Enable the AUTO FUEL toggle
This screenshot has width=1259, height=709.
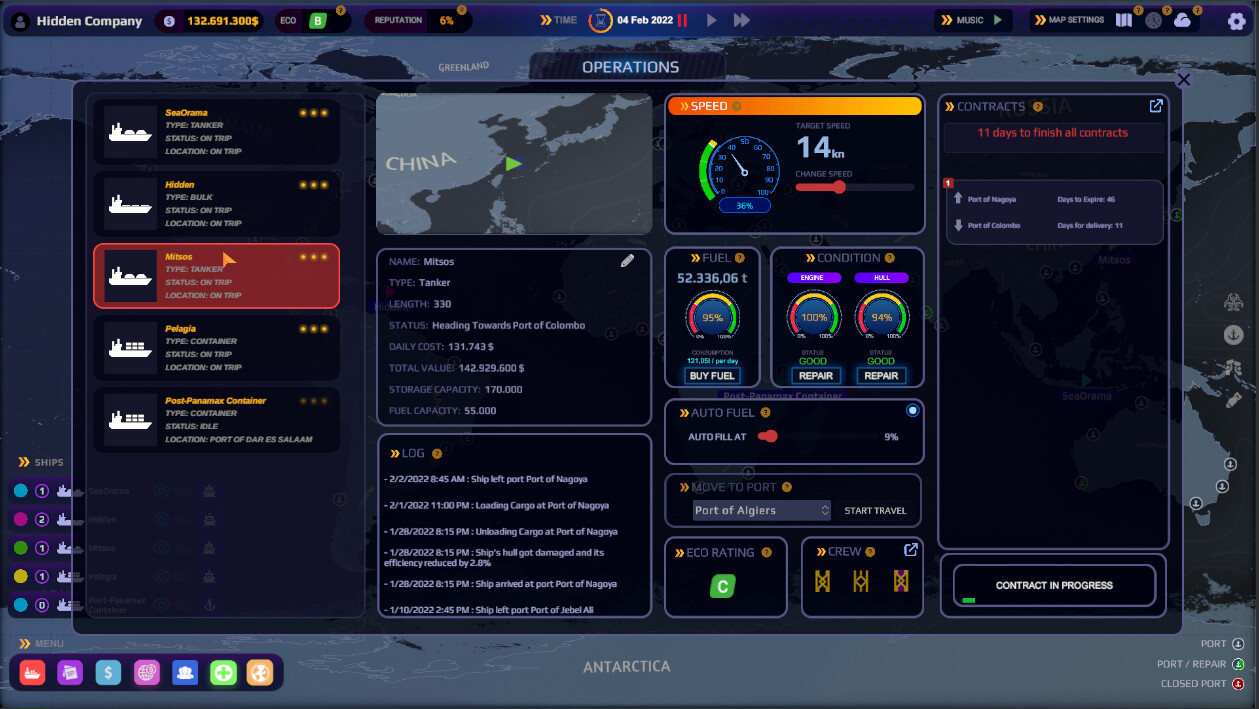click(x=913, y=410)
